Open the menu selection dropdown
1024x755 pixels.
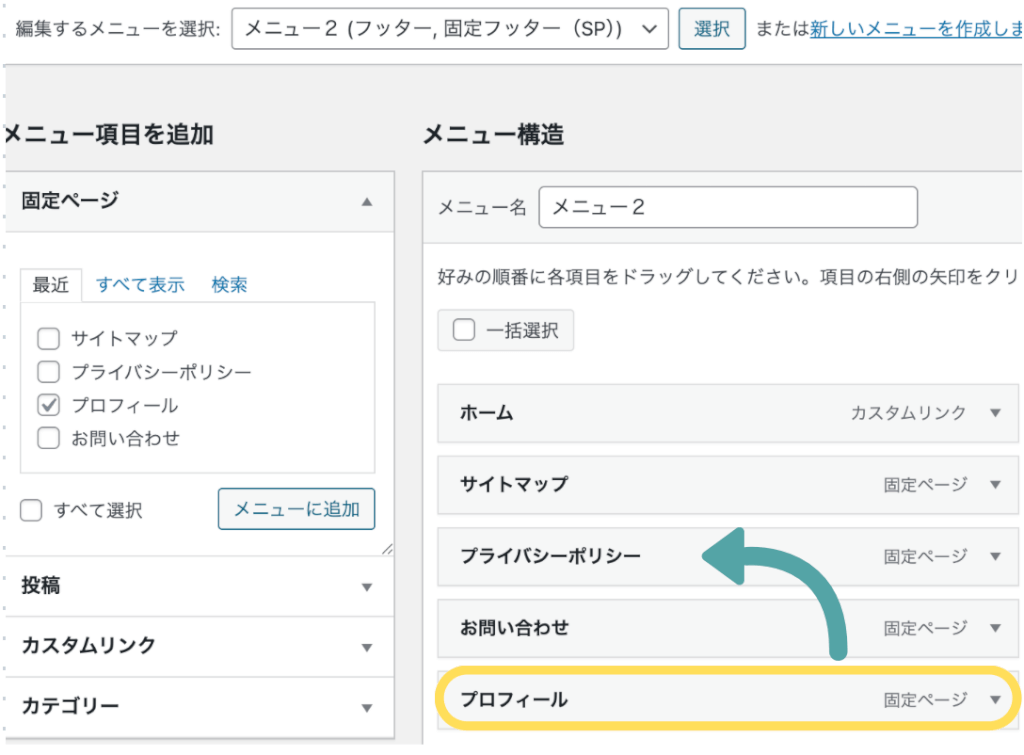(x=449, y=30)
